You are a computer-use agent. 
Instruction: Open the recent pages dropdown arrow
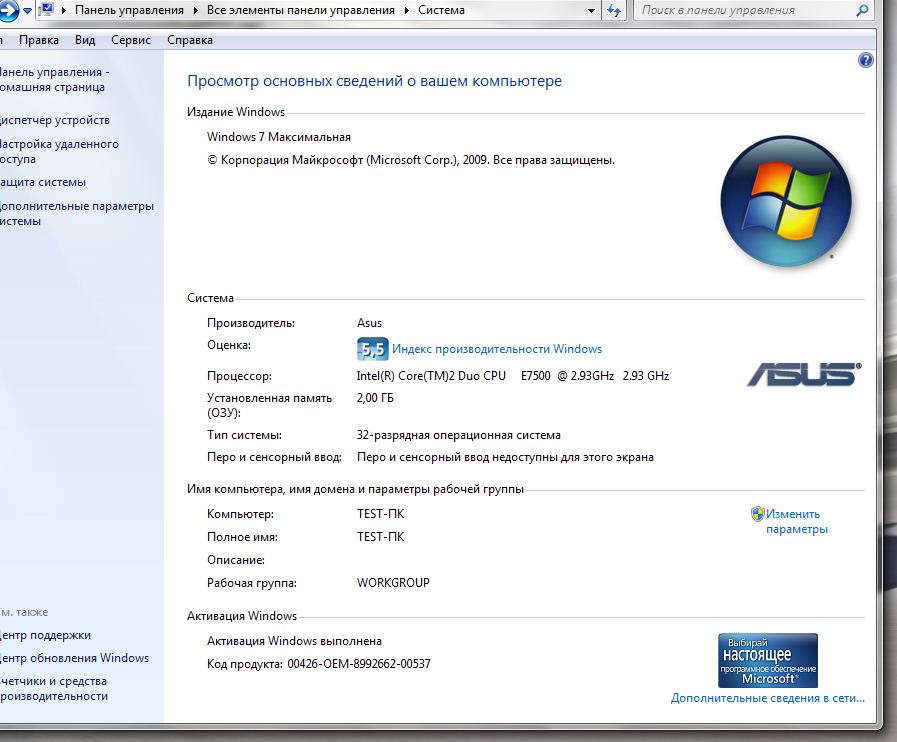pos(27,10)
